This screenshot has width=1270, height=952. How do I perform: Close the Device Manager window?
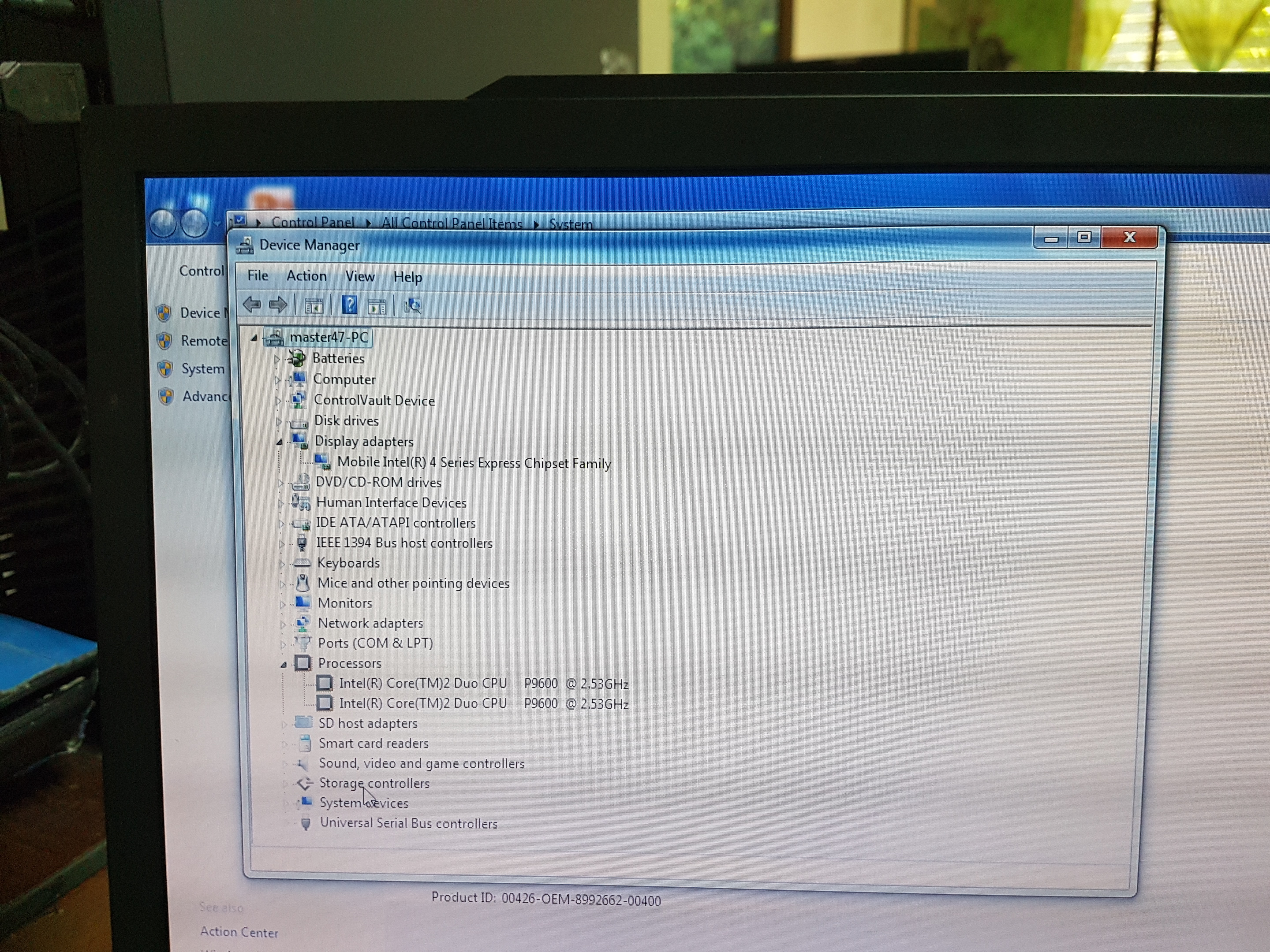coord(1129,238)
